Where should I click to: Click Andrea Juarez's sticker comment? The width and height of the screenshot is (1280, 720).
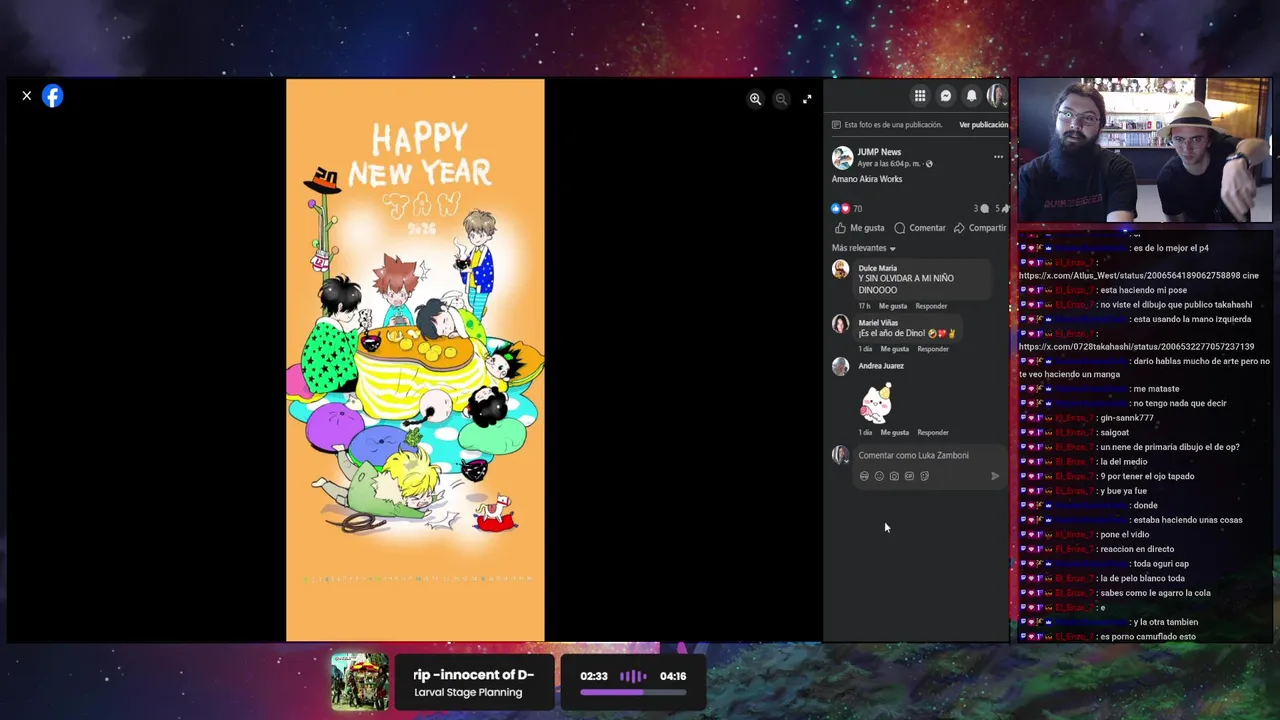(x=876, y=403)
